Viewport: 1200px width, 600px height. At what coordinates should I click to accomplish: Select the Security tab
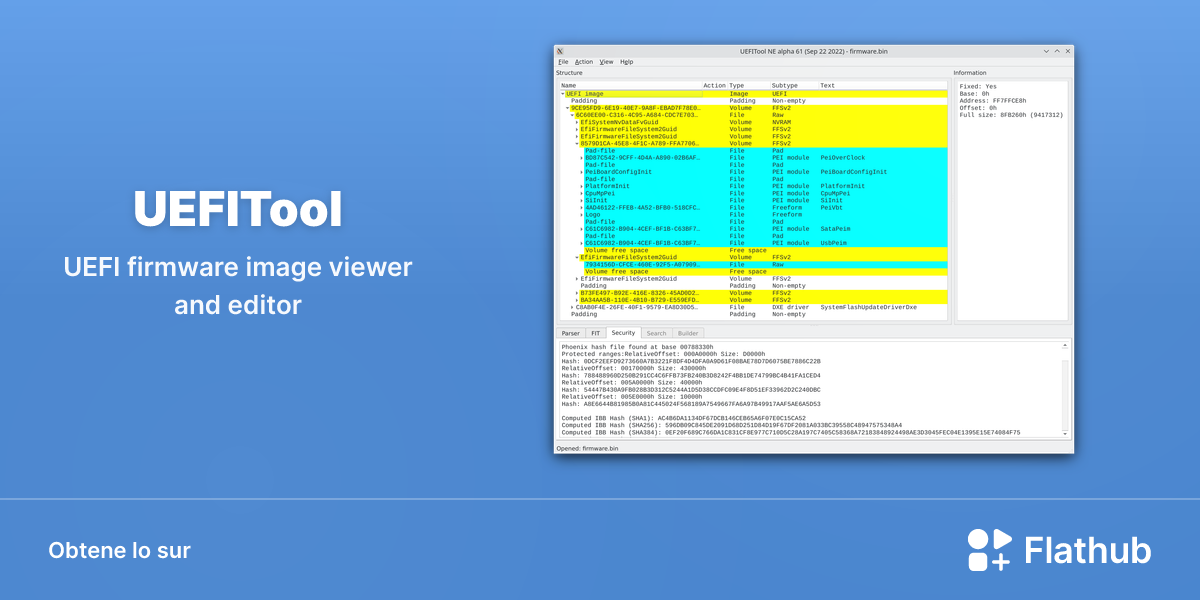coord(623,332)
